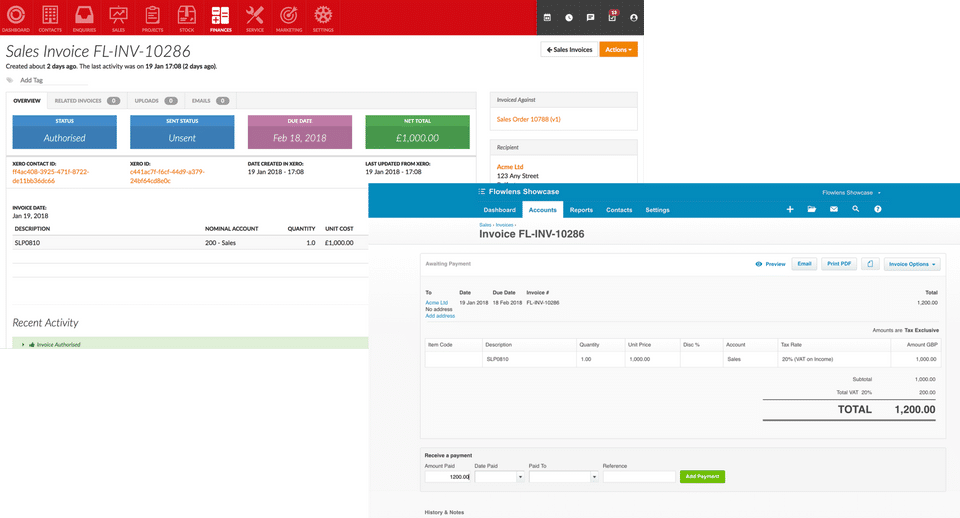Open the orange Actions dropdown
The width and height of the screenshot is (960, 518).
click(618, 50)
